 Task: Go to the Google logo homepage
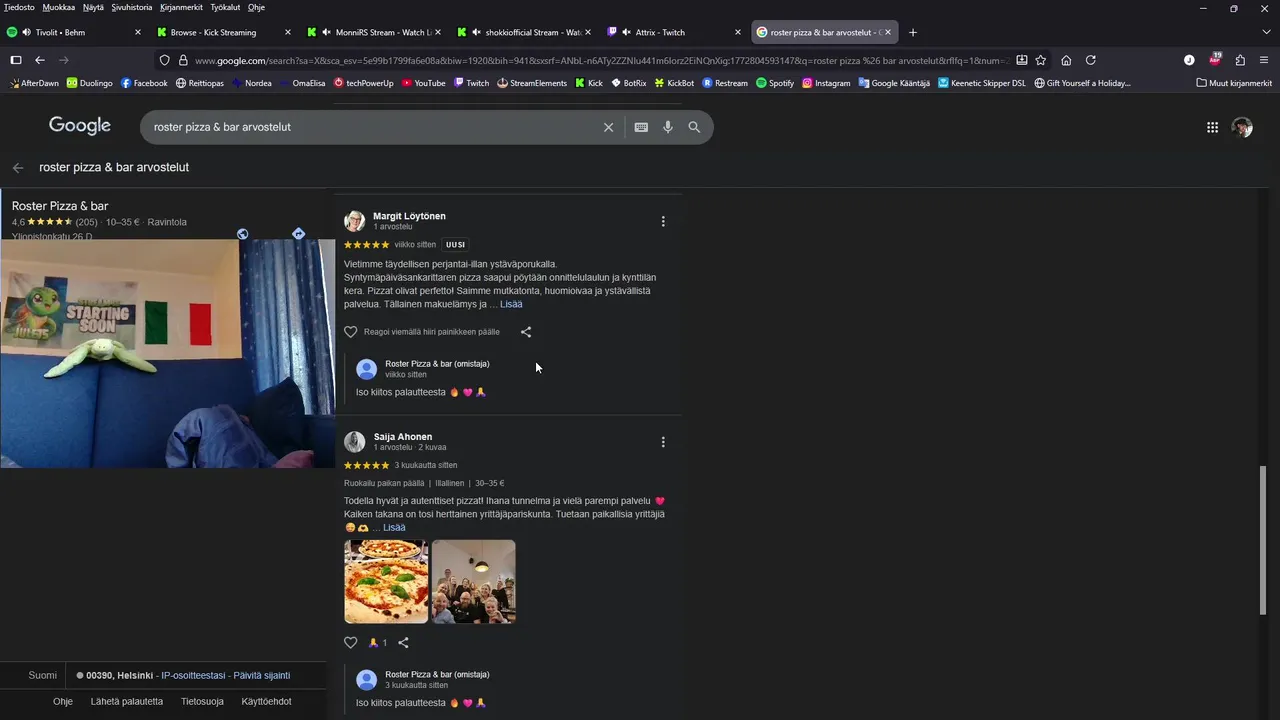80,126
